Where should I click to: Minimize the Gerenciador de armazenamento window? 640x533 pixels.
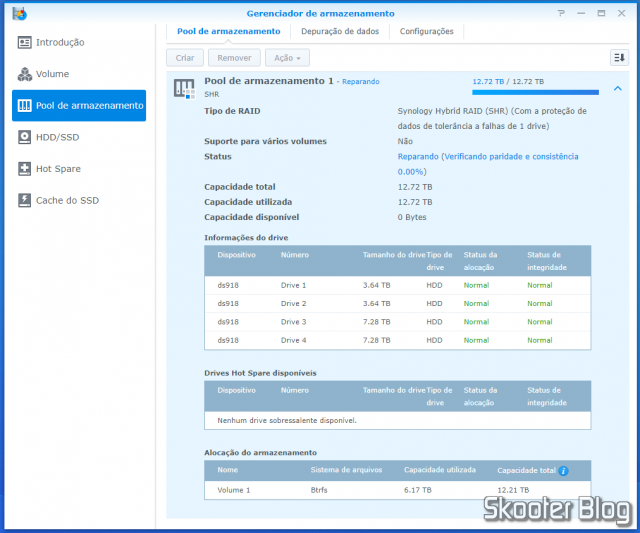click(x=581, y=13)
